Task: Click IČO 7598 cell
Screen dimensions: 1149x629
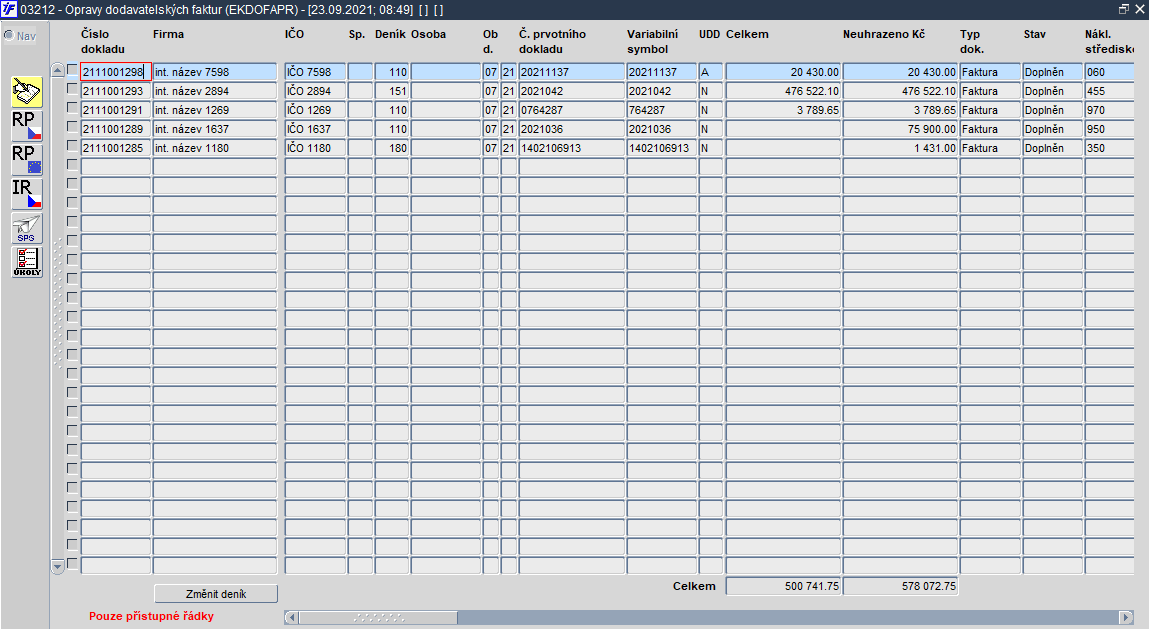Action: tap(315, 72)
